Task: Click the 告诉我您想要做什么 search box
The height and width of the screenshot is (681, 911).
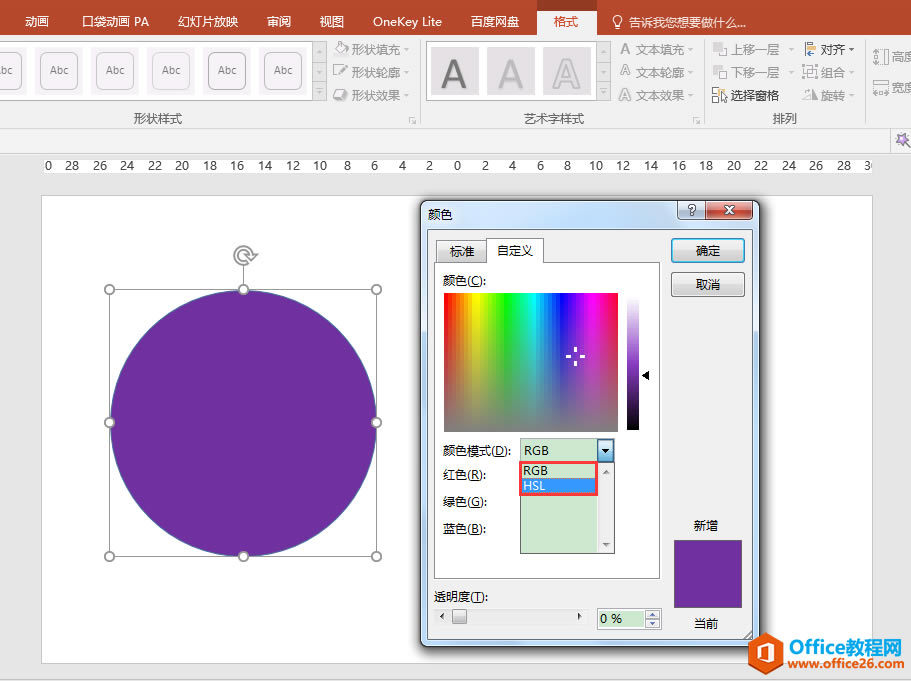Action: point(687,22)
